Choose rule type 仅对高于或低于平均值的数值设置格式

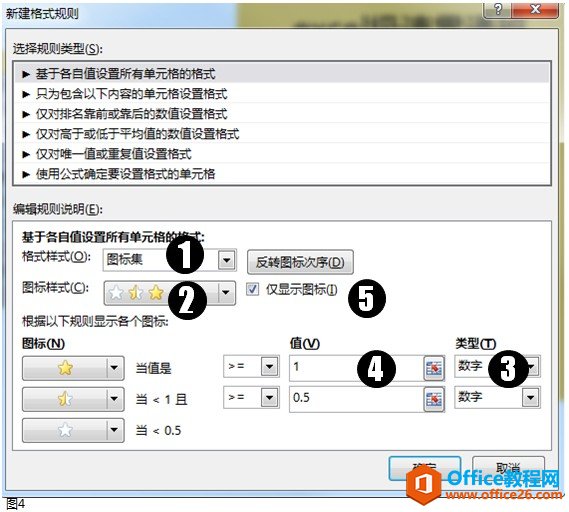tap(282, 134)
